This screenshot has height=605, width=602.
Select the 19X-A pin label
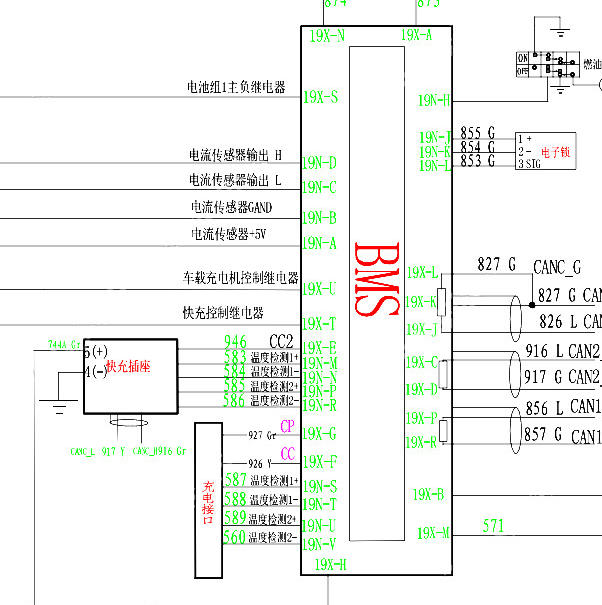(x=416, y=35)
